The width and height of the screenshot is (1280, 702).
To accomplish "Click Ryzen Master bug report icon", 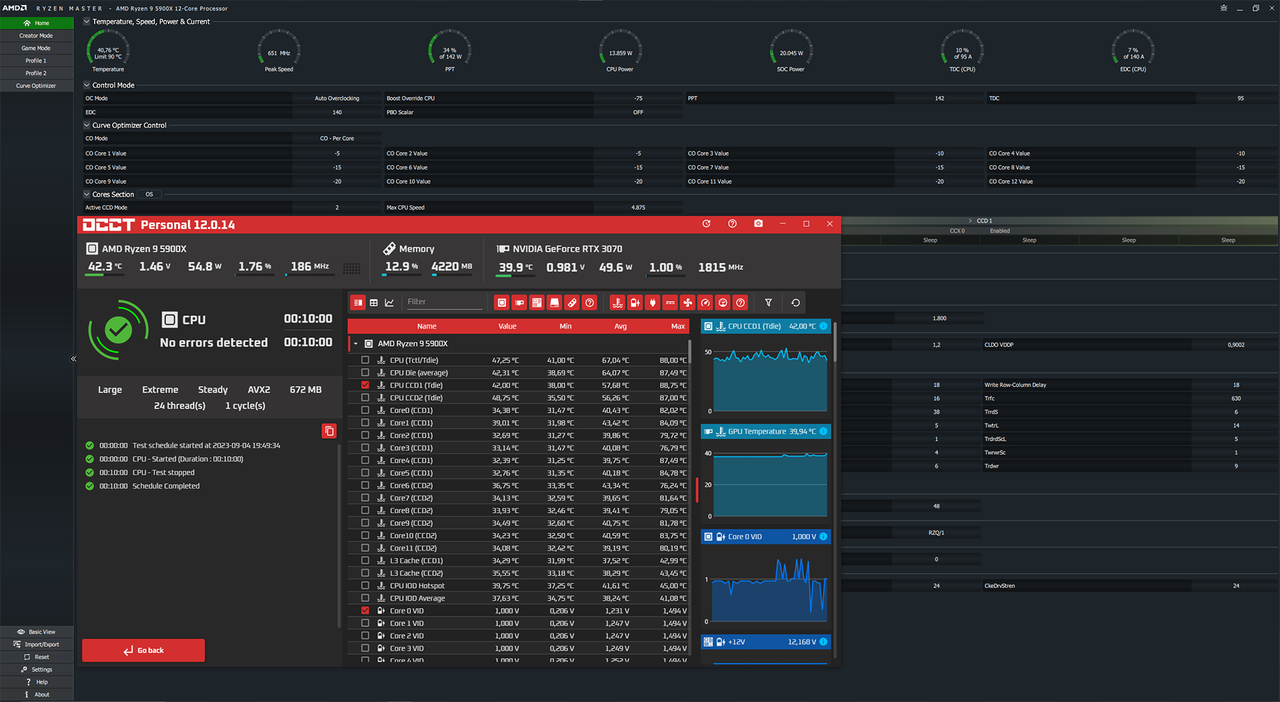I will click(x=1224, y=8).
